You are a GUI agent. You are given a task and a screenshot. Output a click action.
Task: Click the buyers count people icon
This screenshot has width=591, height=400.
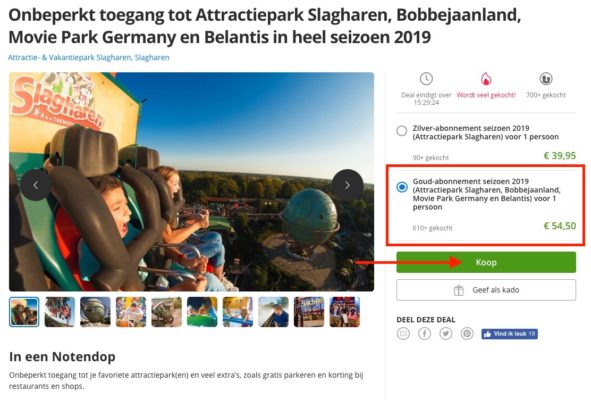[546, 79]
